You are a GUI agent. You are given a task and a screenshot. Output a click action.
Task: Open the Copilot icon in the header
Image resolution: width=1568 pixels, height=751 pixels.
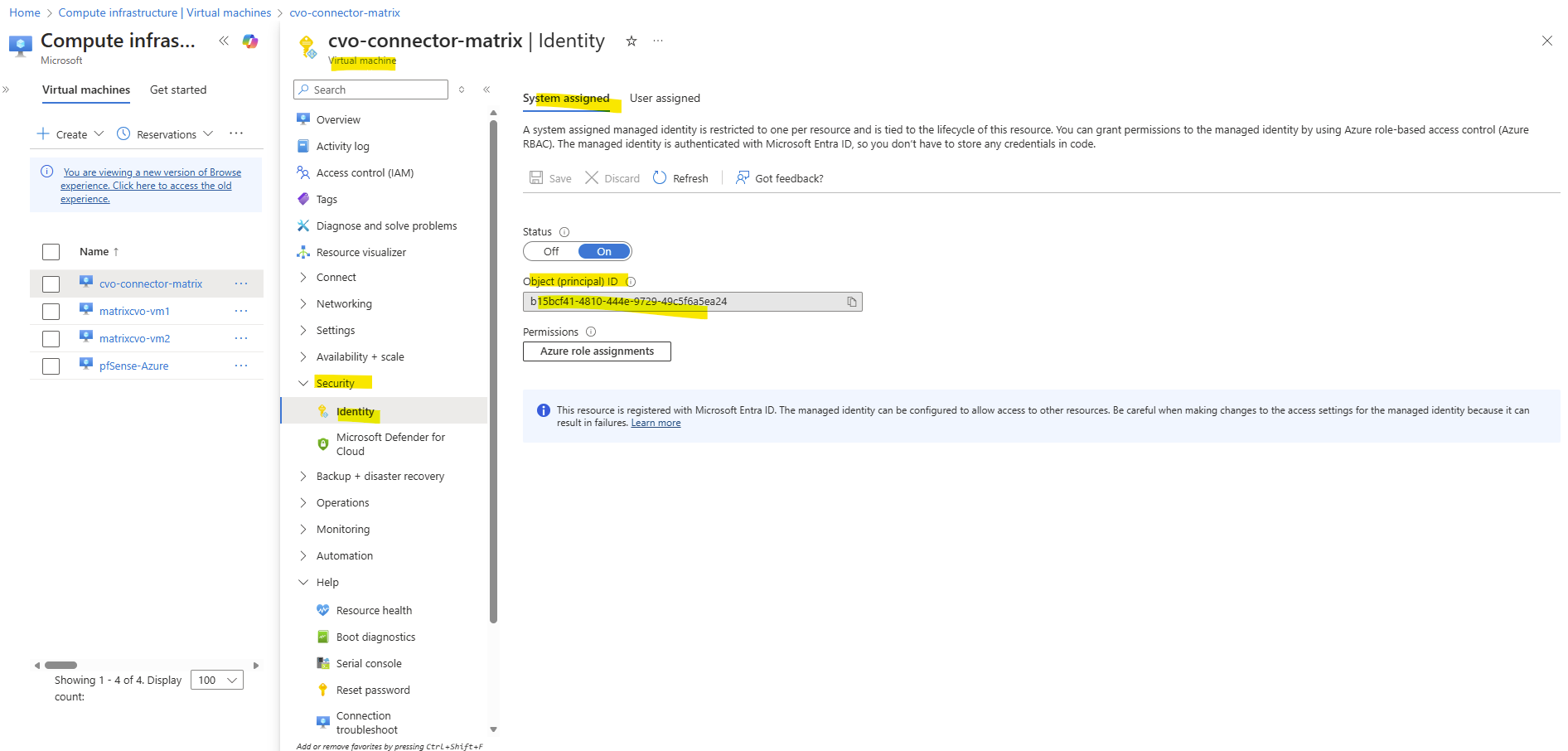coord(249,41)
